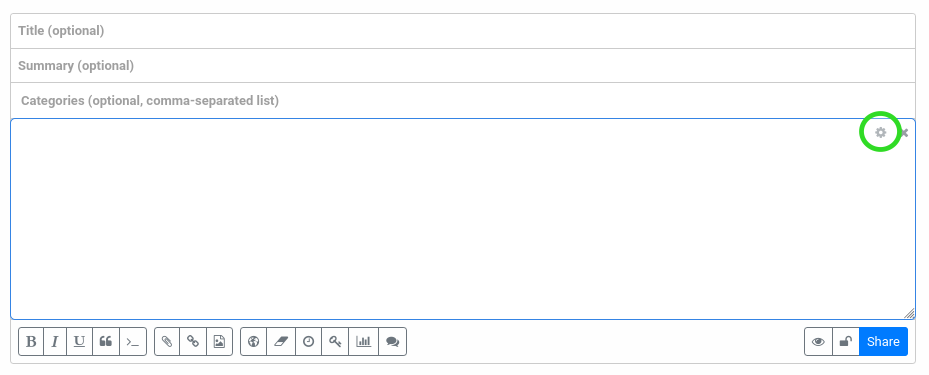The width and height of the screenshot is (929, 375).
Task: Insert a web link with the chain icon
Action: (193, 341)
